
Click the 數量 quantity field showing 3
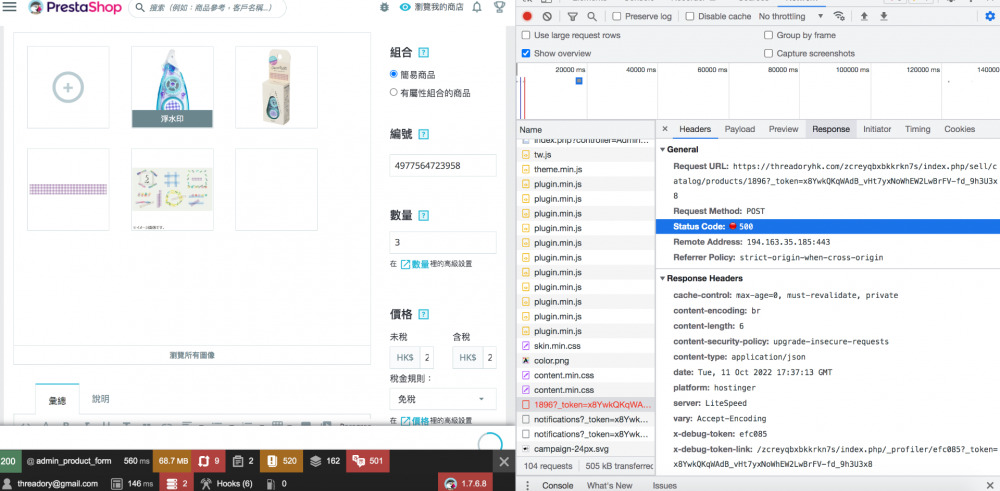(x=443, y=242)
